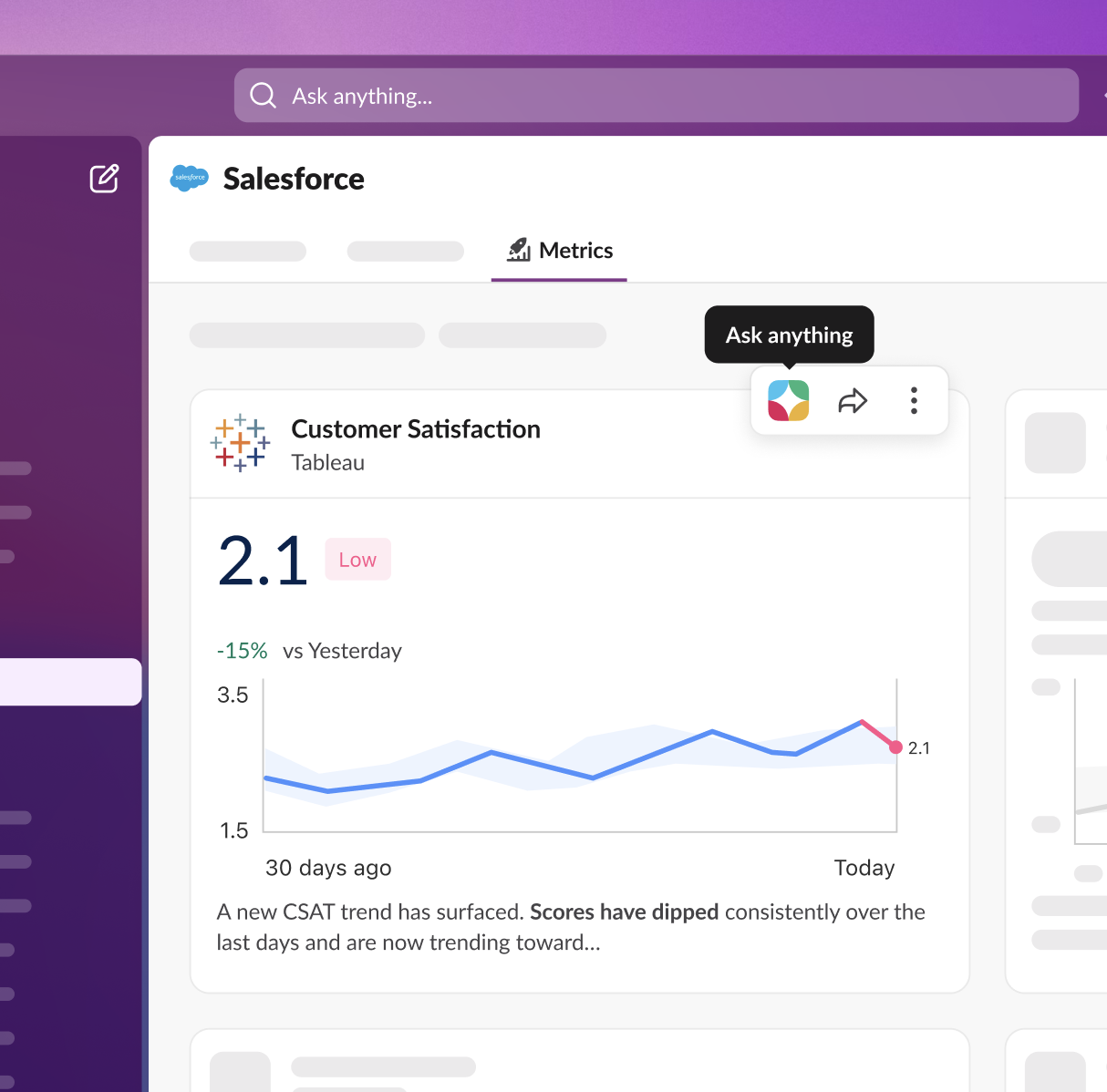Click the Today axis label
Screen dimensions: 1107x1092
(x=864, y=868)
